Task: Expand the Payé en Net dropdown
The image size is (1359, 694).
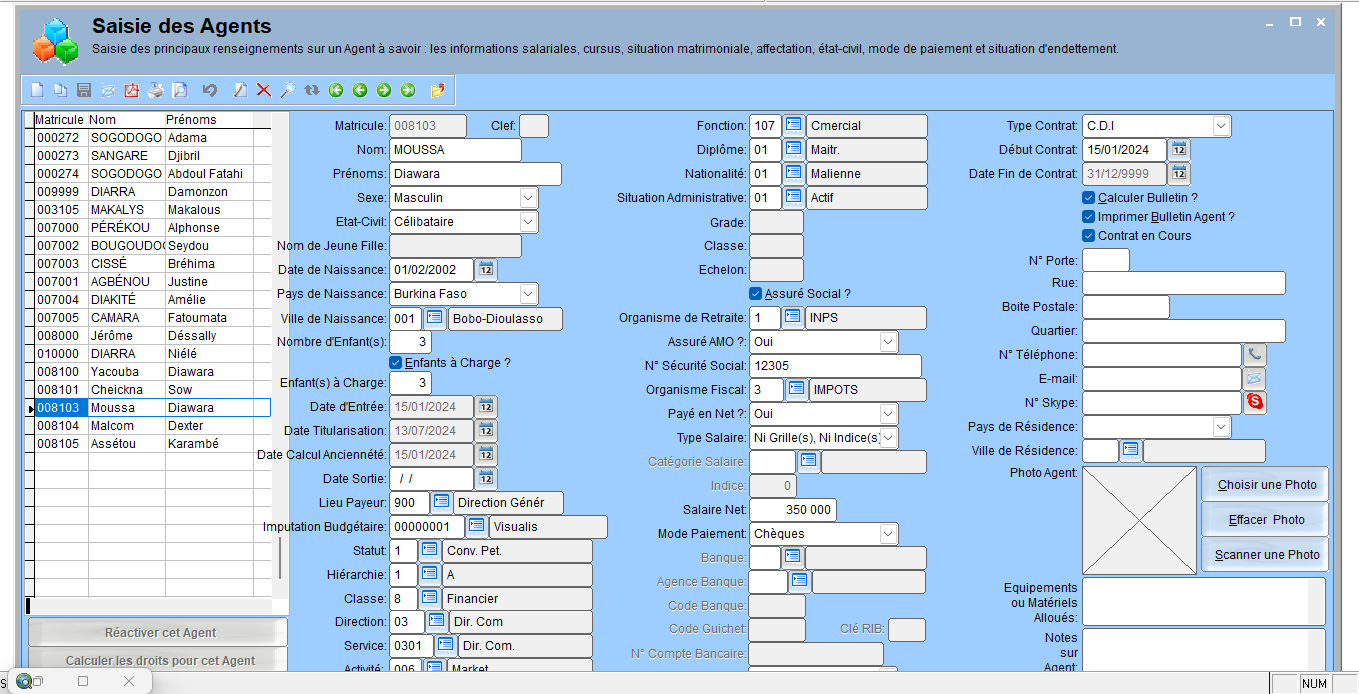Action: coord(888,414)
